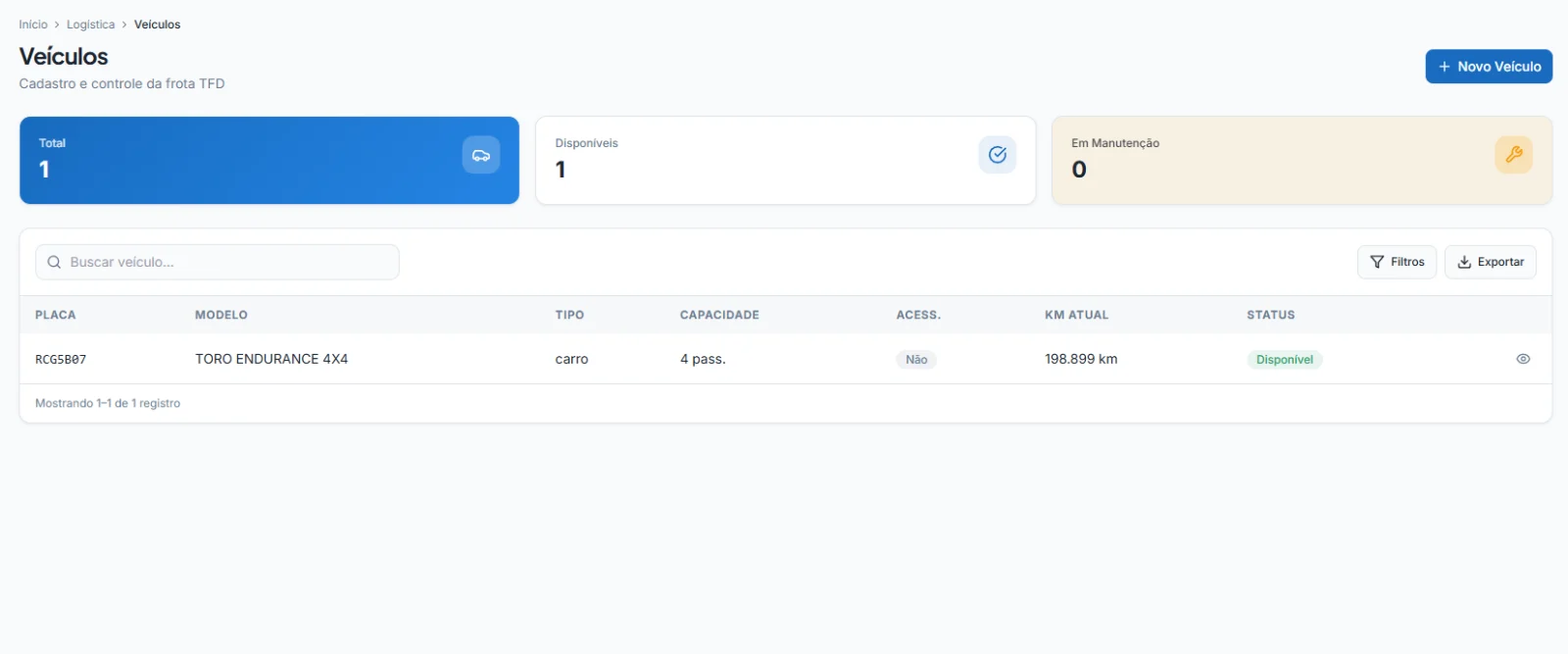Focus the Buscar veículo search field
Screen dimensions: 1568x654
pyautogui.click(x=218, y=262)
